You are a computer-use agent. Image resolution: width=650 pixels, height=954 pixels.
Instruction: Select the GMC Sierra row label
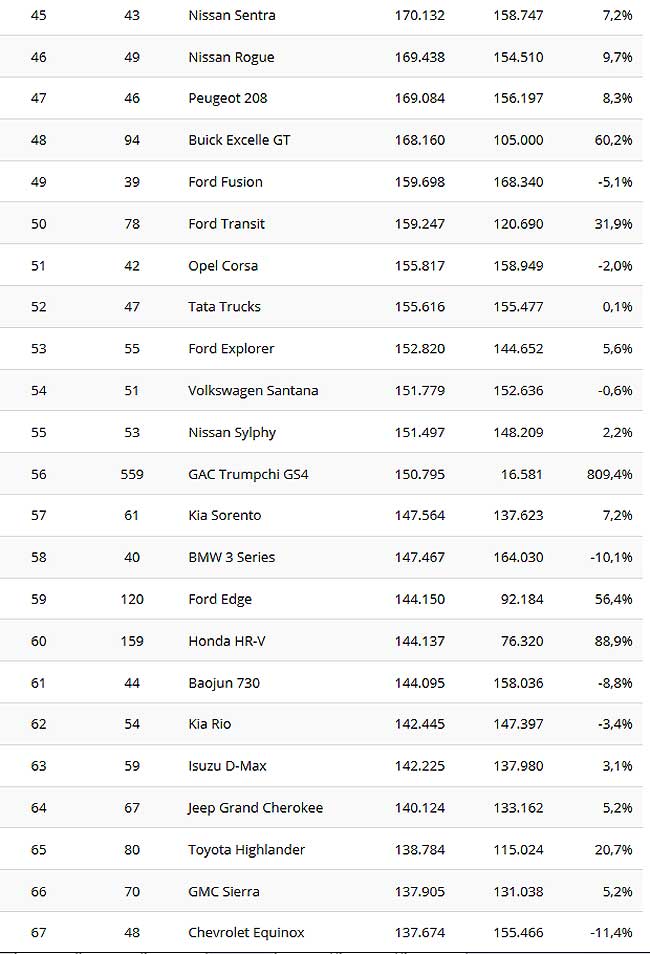tap(223, 892)
